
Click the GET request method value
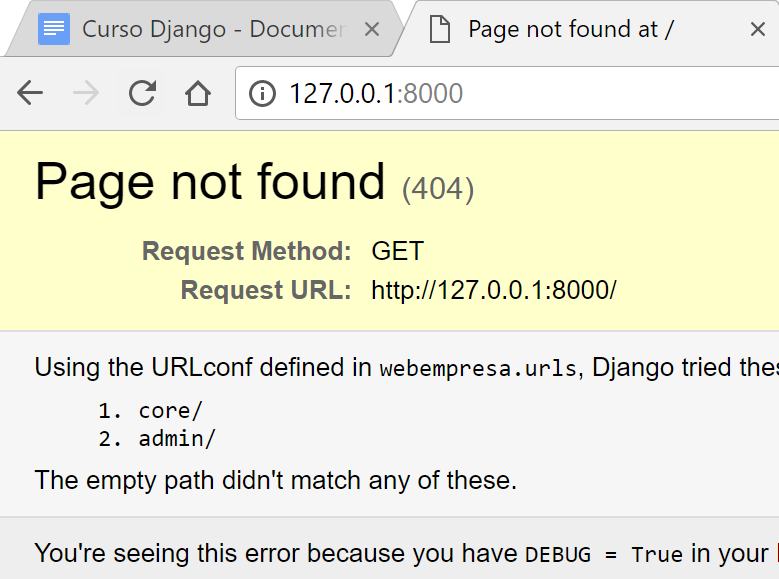click(x=397, y=250)
